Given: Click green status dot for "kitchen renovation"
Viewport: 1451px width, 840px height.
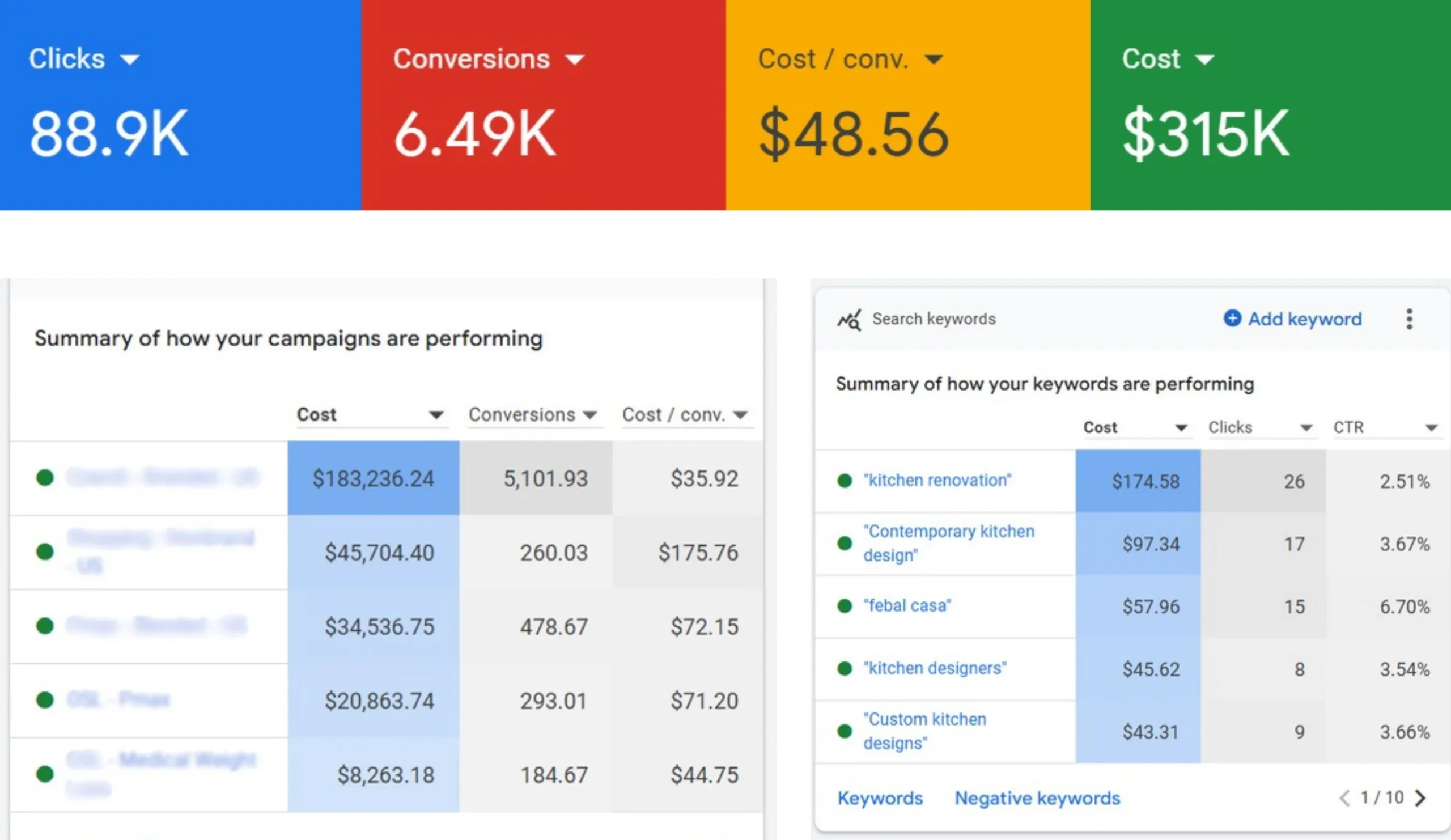Looking at the screenshot, I should coord(845,481).
